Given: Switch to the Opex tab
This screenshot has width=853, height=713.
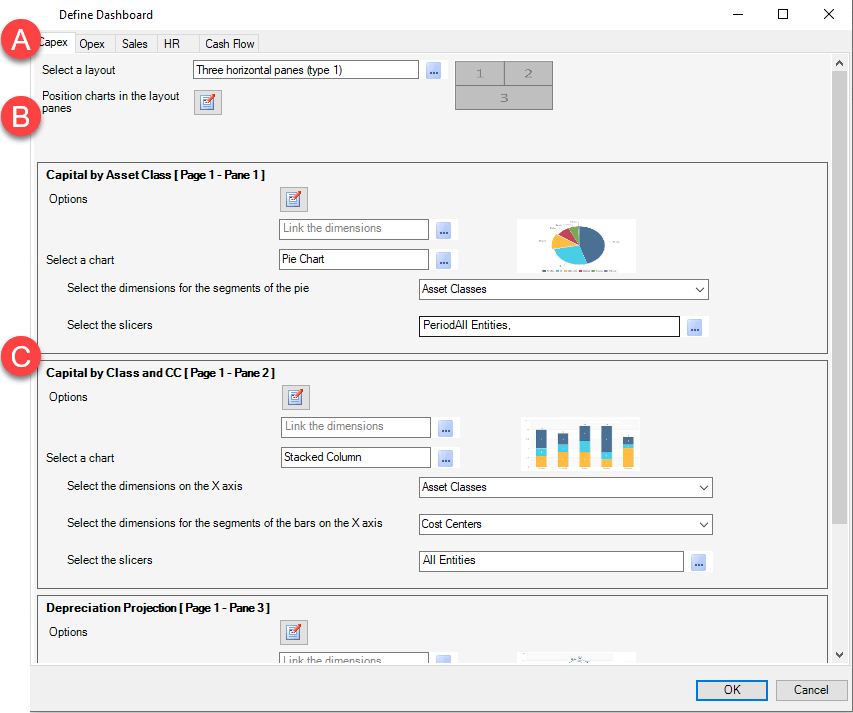Looking at the screenshot, I should [x=91, y=44].
